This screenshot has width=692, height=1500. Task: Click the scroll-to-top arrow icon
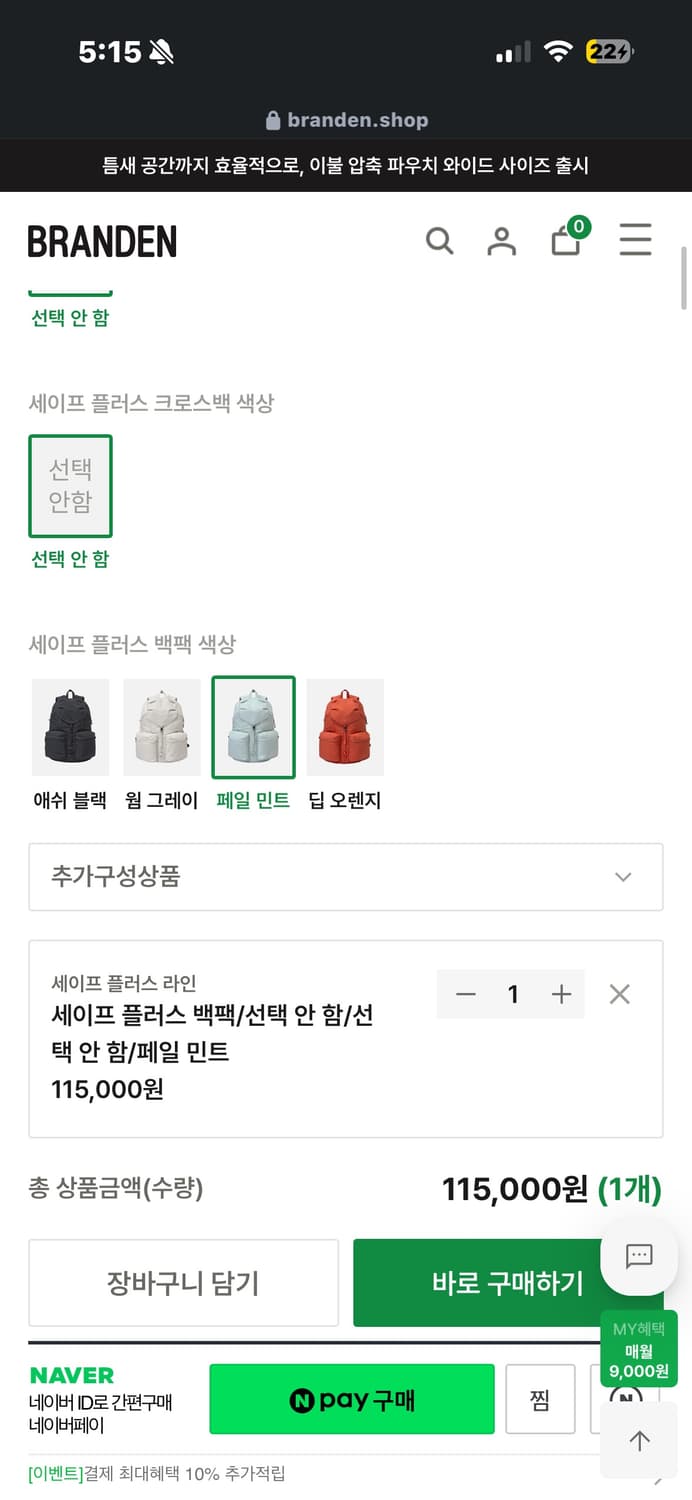(639, 1440)
